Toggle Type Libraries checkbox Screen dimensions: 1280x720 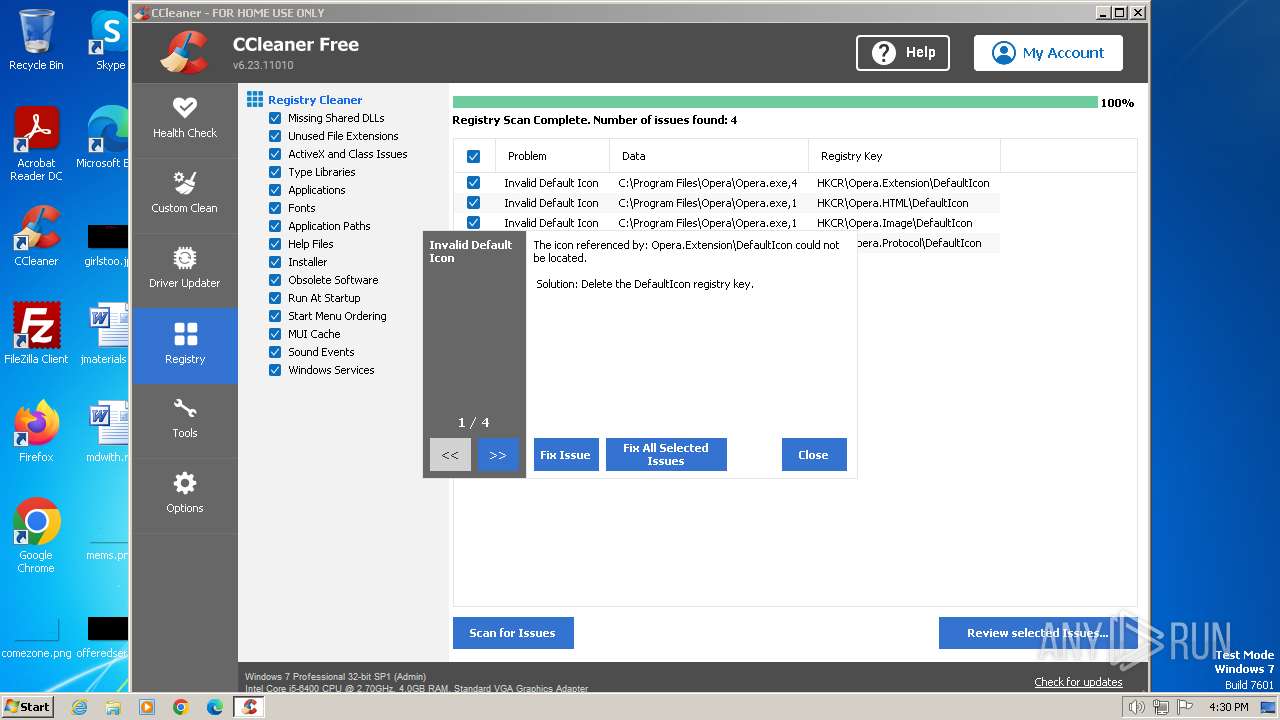point(275,172)
